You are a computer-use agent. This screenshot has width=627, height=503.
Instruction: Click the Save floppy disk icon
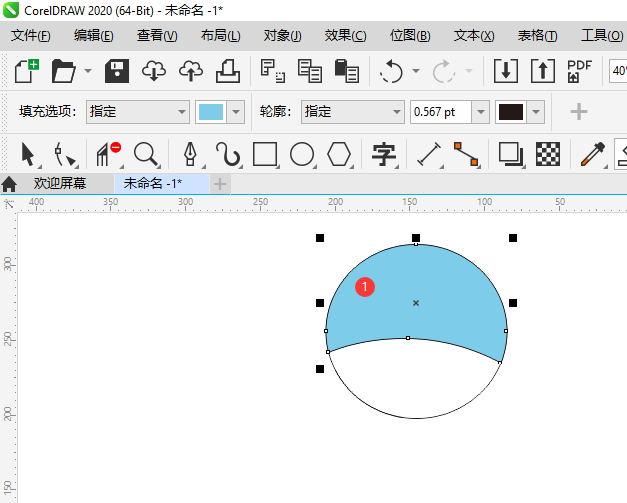coord(118,71)
